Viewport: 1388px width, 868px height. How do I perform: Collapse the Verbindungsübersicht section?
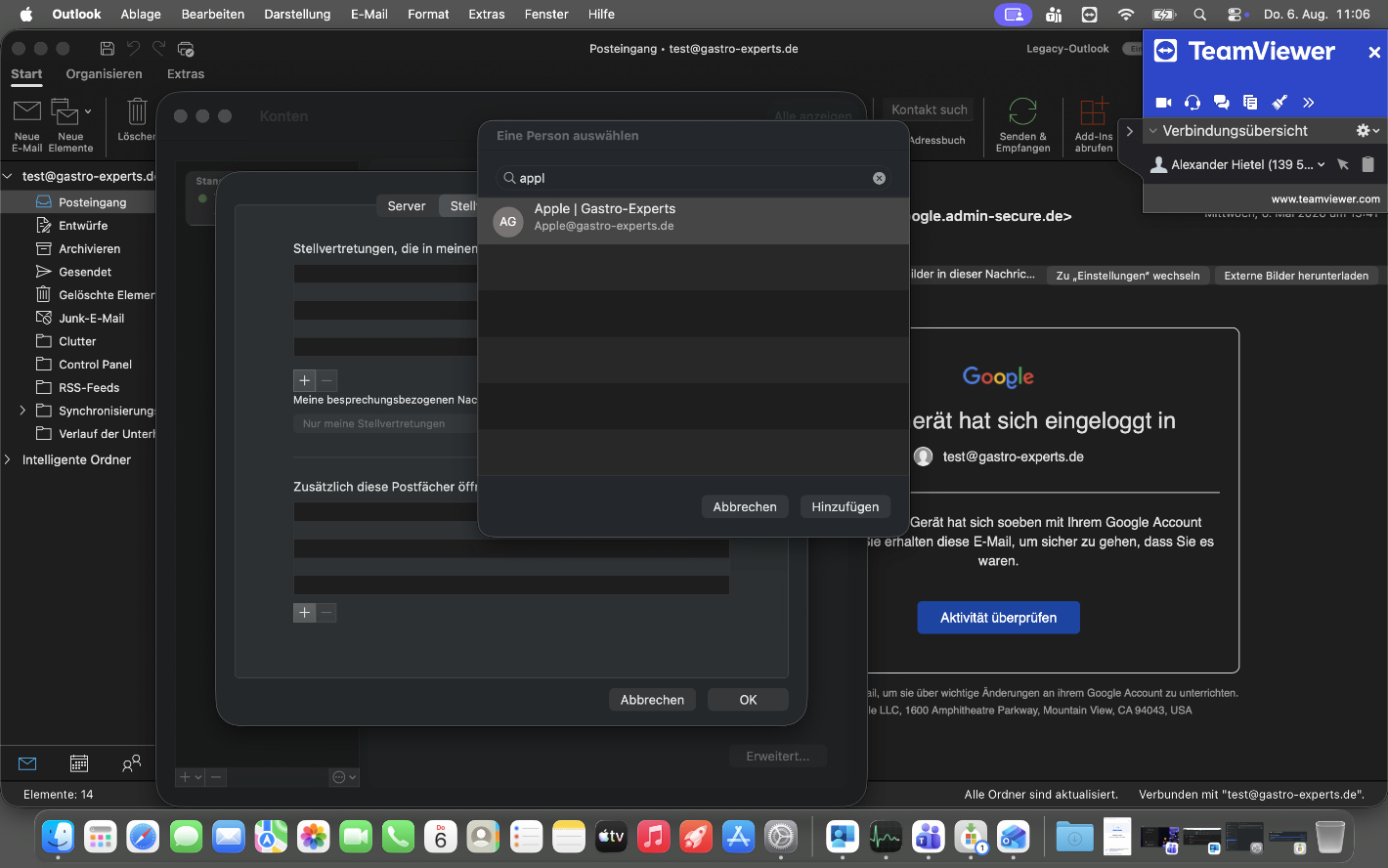point(1153,131)
